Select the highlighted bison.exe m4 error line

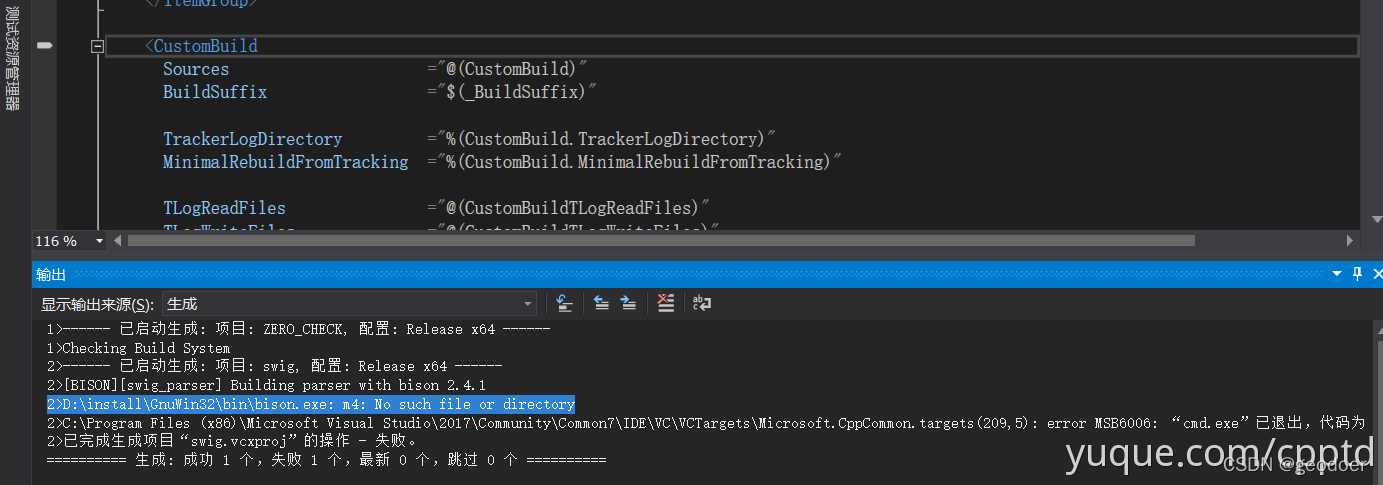click(311, 404)
